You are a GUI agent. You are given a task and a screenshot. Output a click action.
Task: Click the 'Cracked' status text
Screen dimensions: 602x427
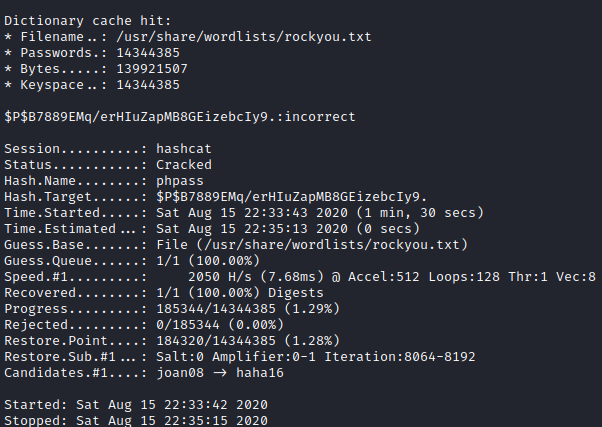[x=184, y=164]
